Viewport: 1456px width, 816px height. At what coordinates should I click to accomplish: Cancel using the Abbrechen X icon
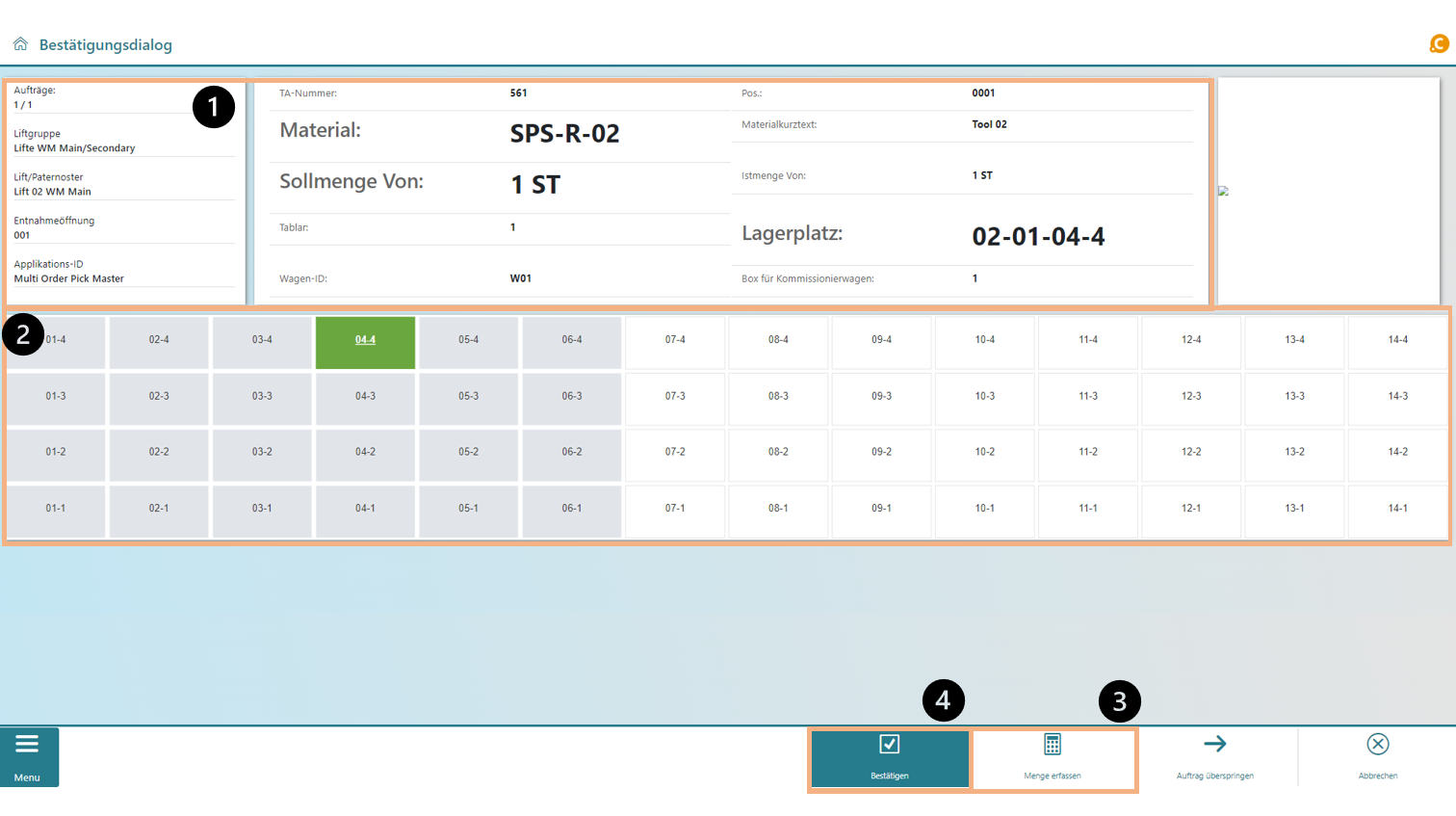[1377, 756]
